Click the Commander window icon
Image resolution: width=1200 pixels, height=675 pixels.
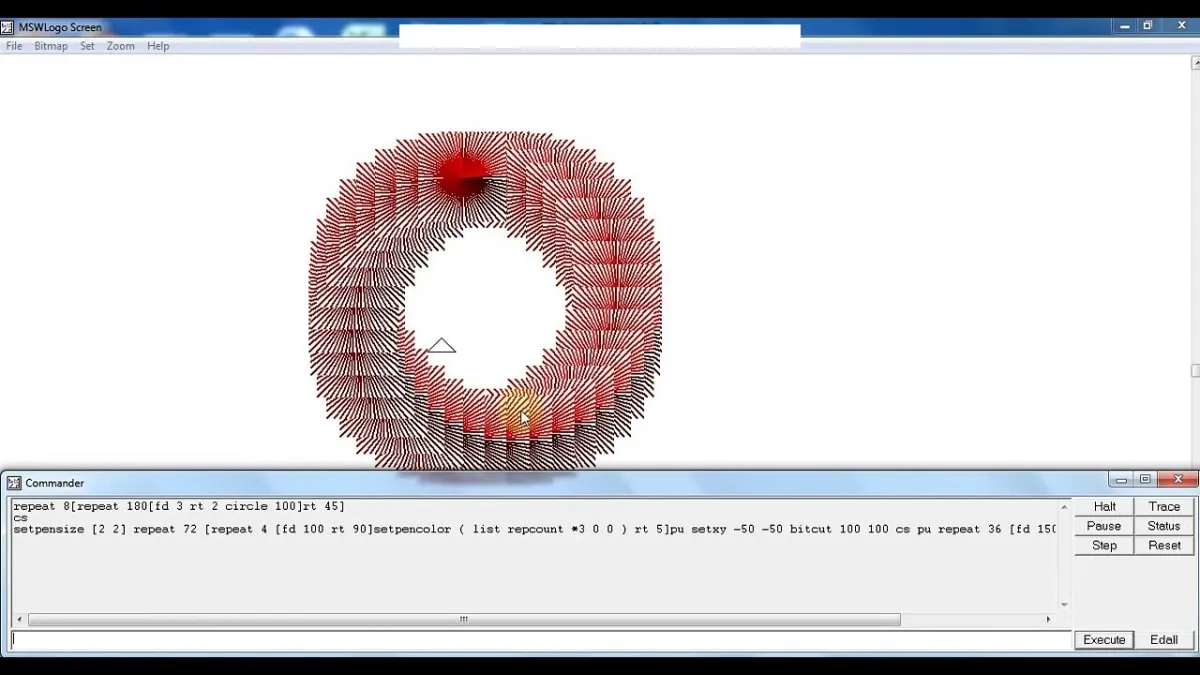13,483
